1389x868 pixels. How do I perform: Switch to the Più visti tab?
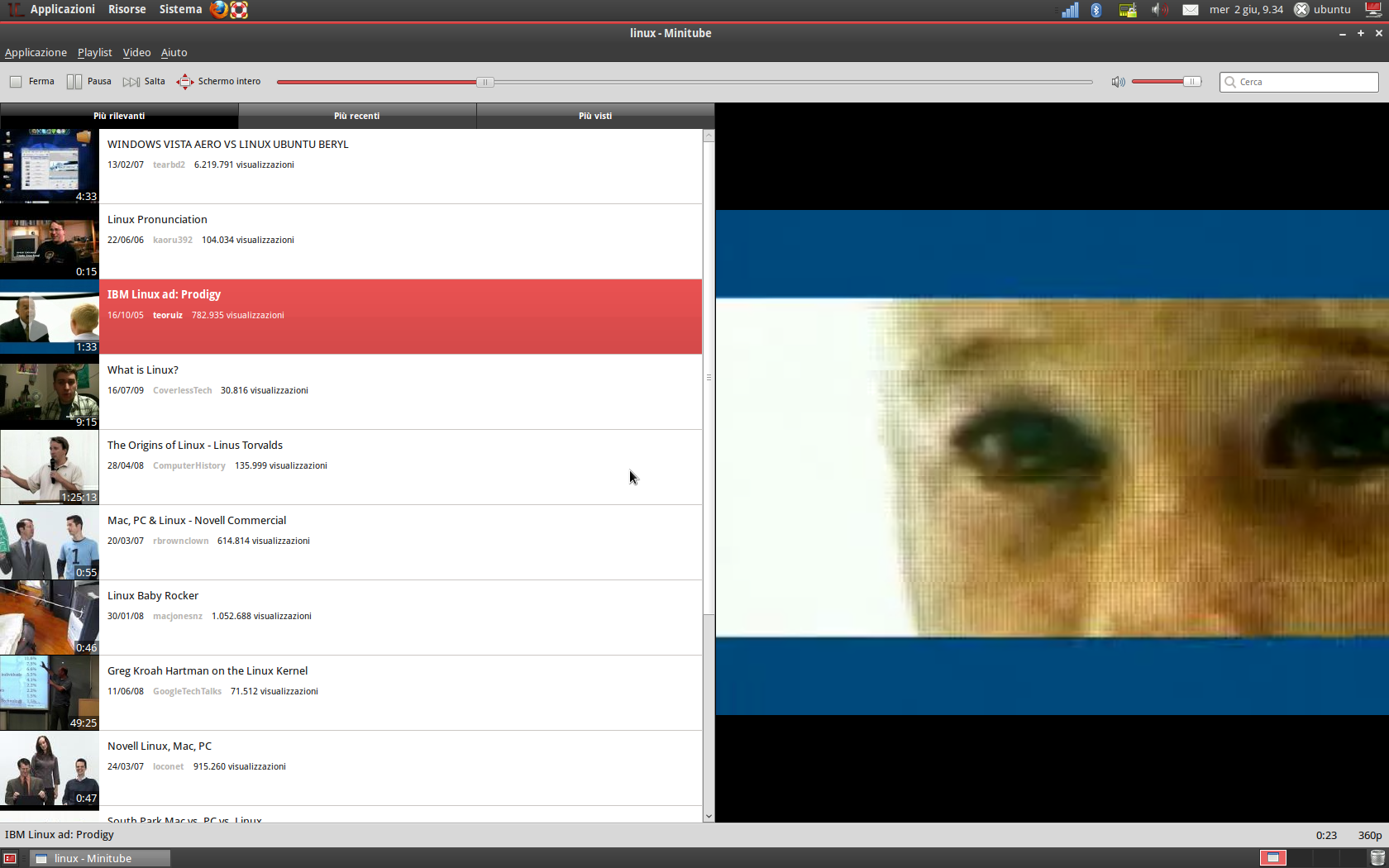(595, 116)
